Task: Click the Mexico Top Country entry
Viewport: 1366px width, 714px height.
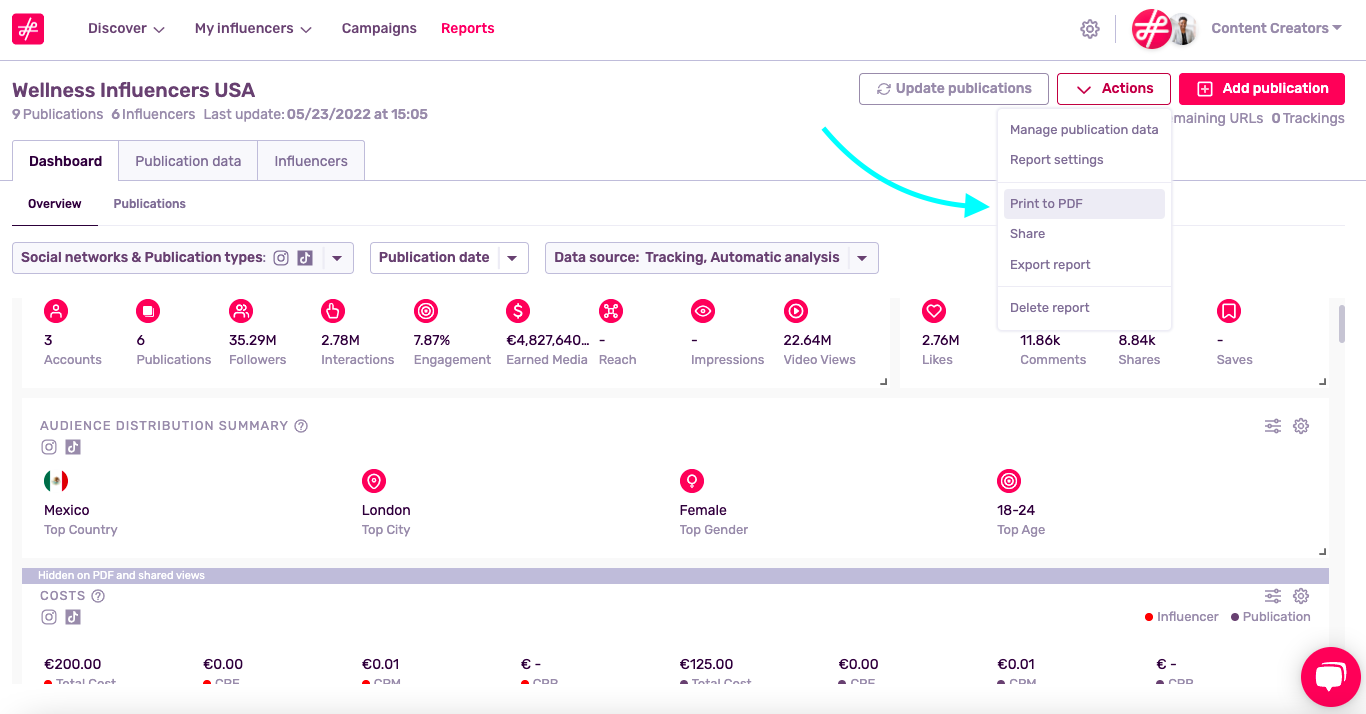Action: (x=66, y=510)
